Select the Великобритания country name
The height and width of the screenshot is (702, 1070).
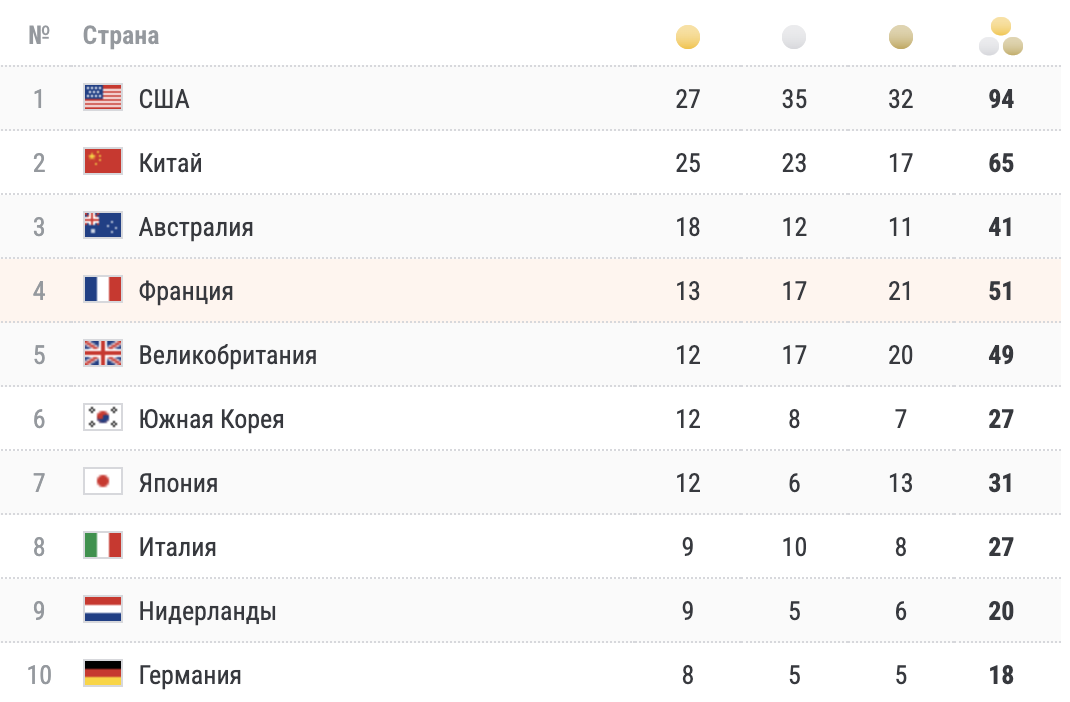coord(228,355)
